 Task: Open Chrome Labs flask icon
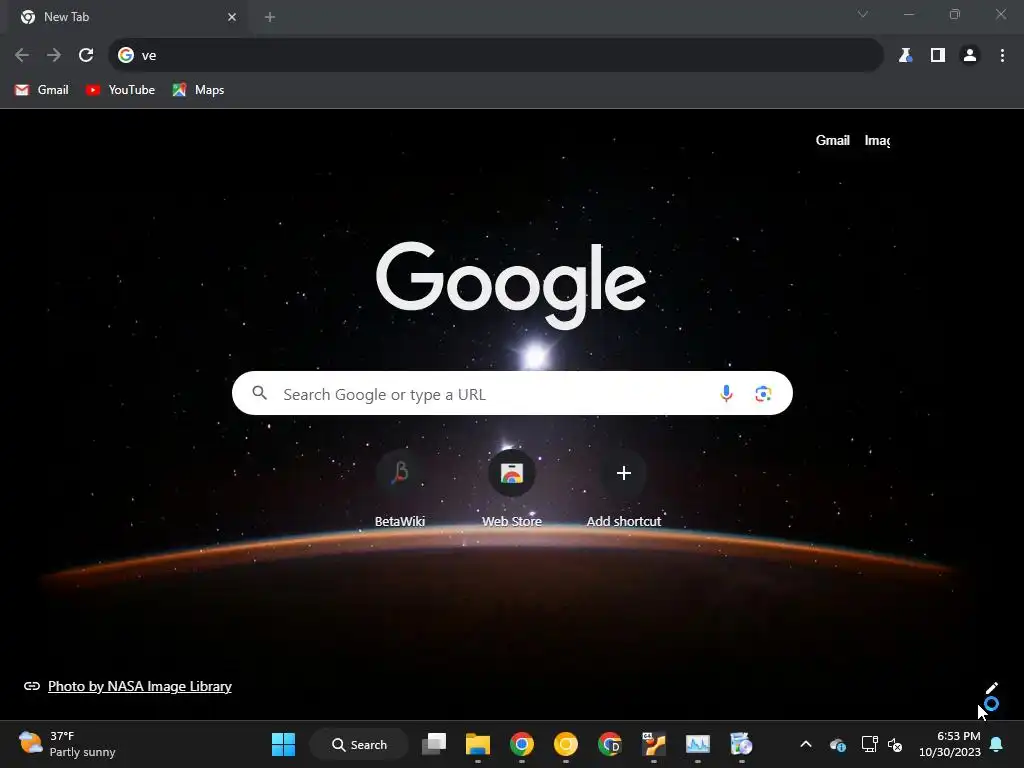[905, 55]
